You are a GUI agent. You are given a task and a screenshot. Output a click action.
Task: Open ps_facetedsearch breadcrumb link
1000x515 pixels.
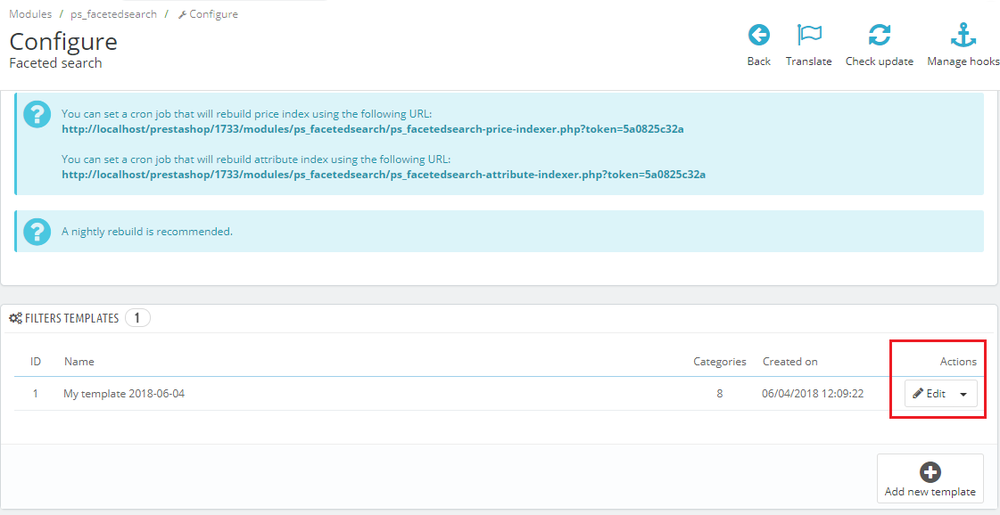click(114, 14)
